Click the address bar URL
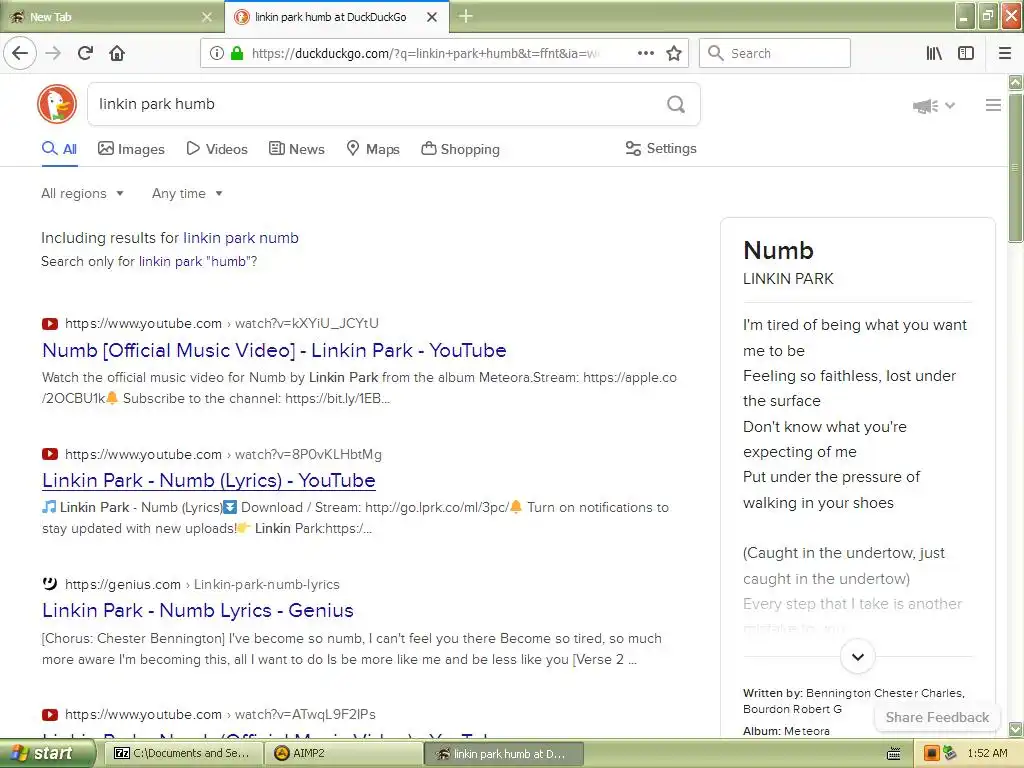 click(x=424, y=53)
